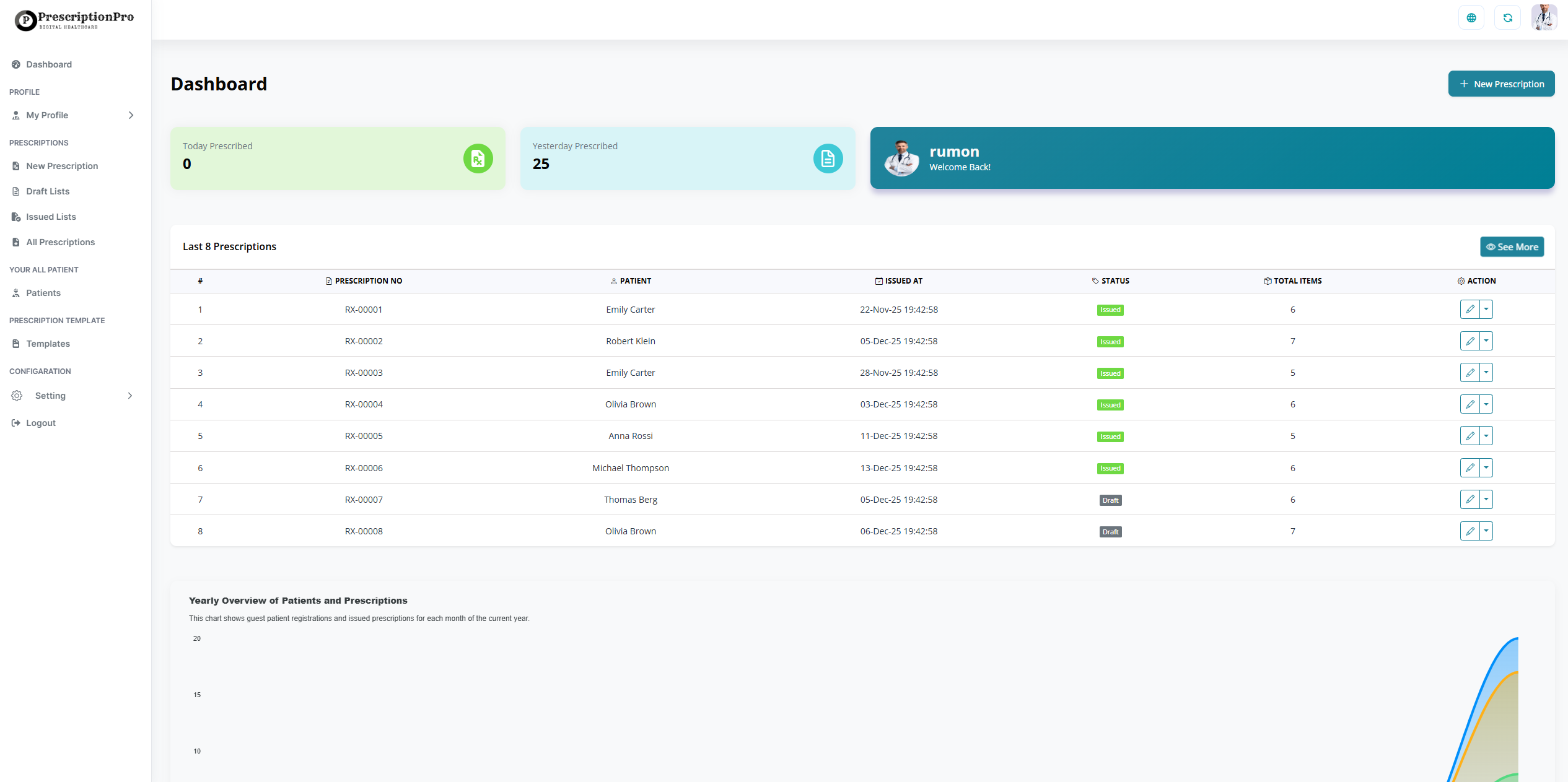This screenshot has width=1568, height=782.
Task: Click the Yesterday Prescribed document icon
Action: (828, 159)
